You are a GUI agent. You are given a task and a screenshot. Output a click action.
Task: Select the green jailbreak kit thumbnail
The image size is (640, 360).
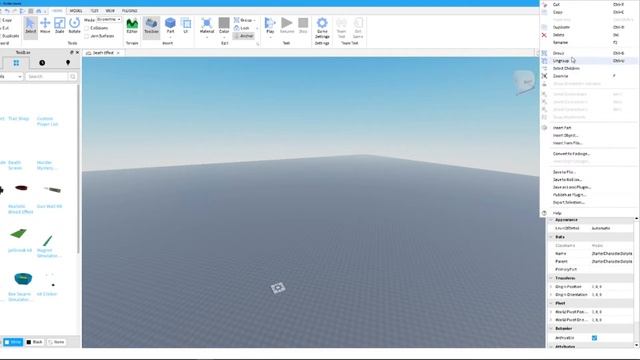(x=18, y=234)
